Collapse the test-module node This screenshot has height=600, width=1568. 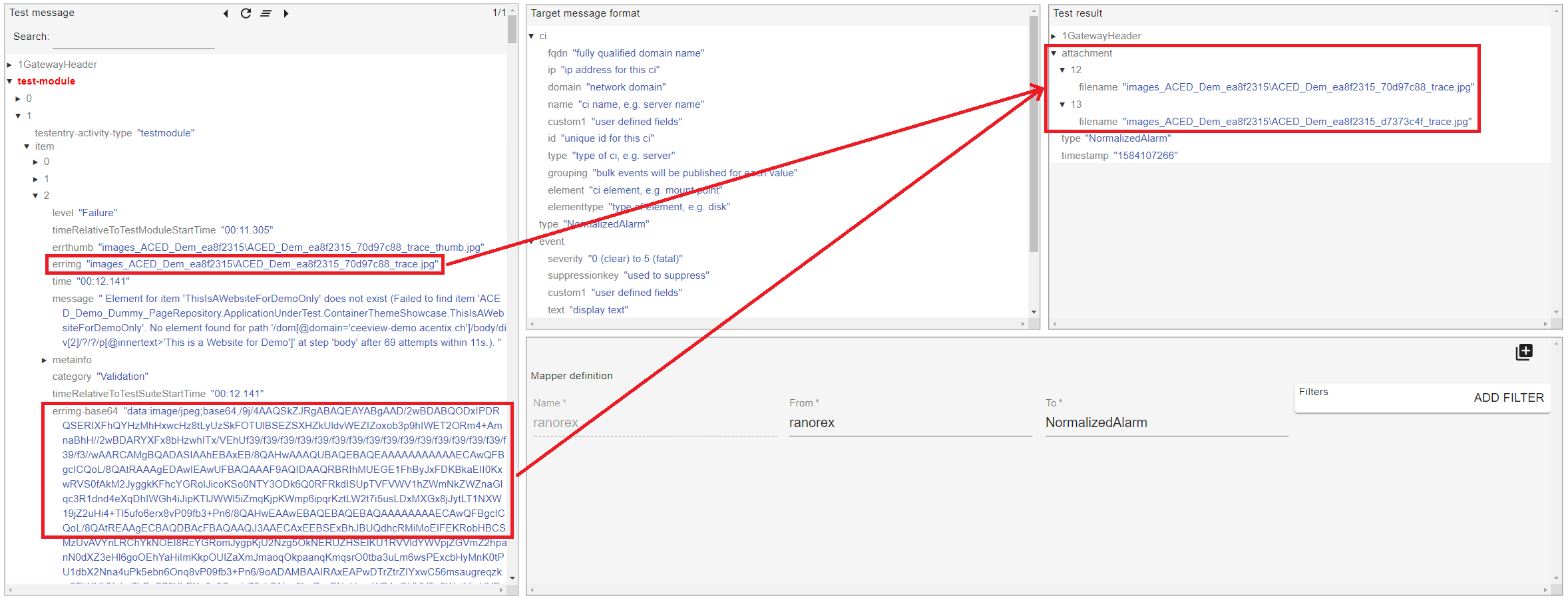click(10, 82)
